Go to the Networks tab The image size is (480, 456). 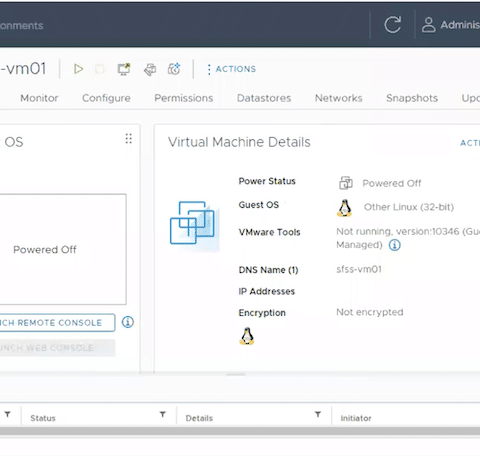click(x=339, y=98)
